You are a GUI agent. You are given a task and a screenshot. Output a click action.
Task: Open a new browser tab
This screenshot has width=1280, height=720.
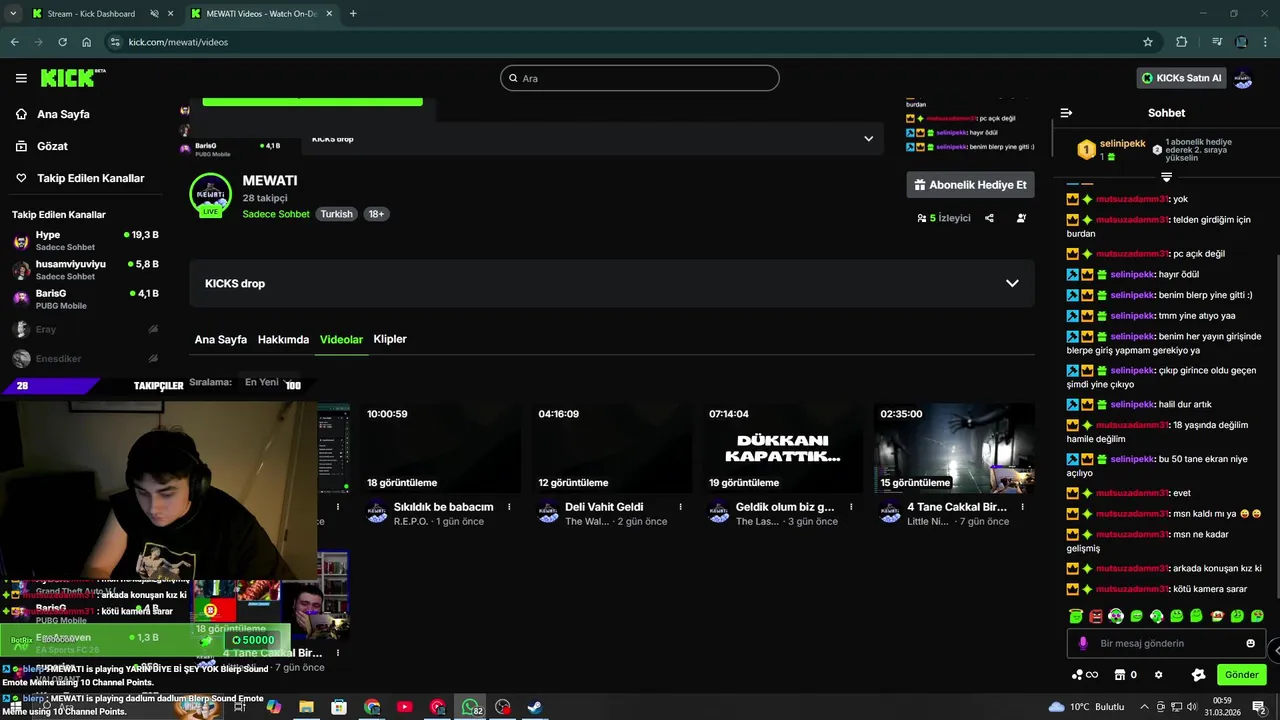pos(353,14)
